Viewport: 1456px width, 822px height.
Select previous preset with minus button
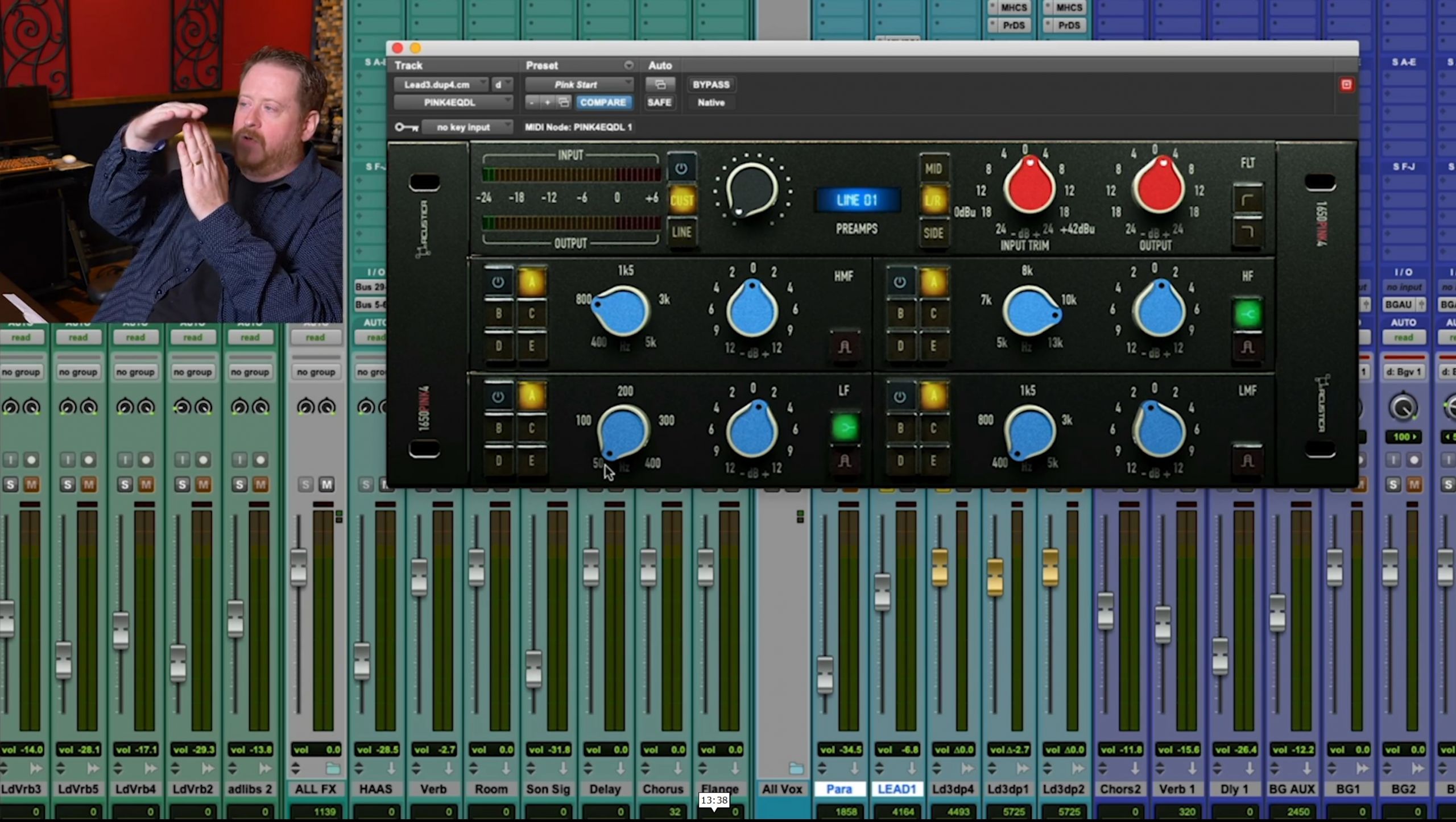pos(532,102)
